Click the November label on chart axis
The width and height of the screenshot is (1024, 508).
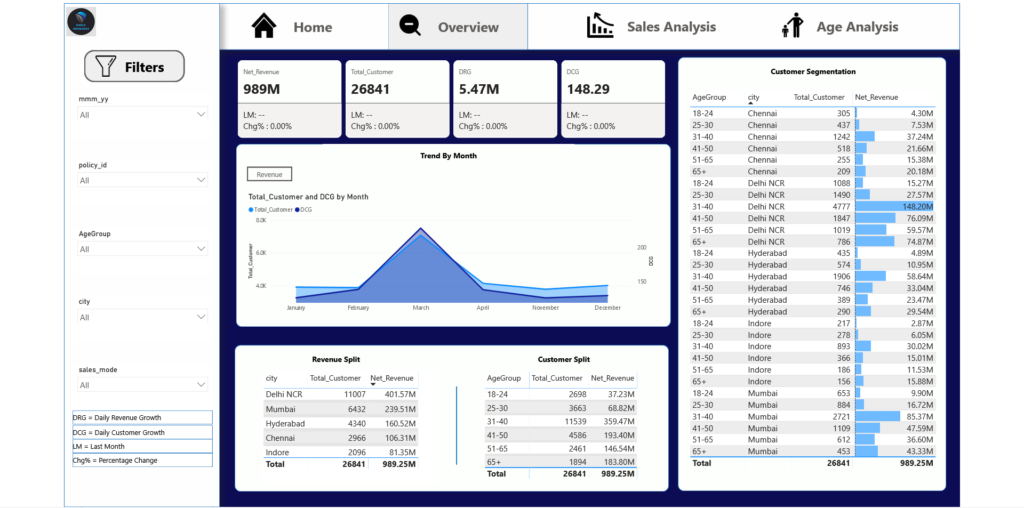[x=545, y=307]
